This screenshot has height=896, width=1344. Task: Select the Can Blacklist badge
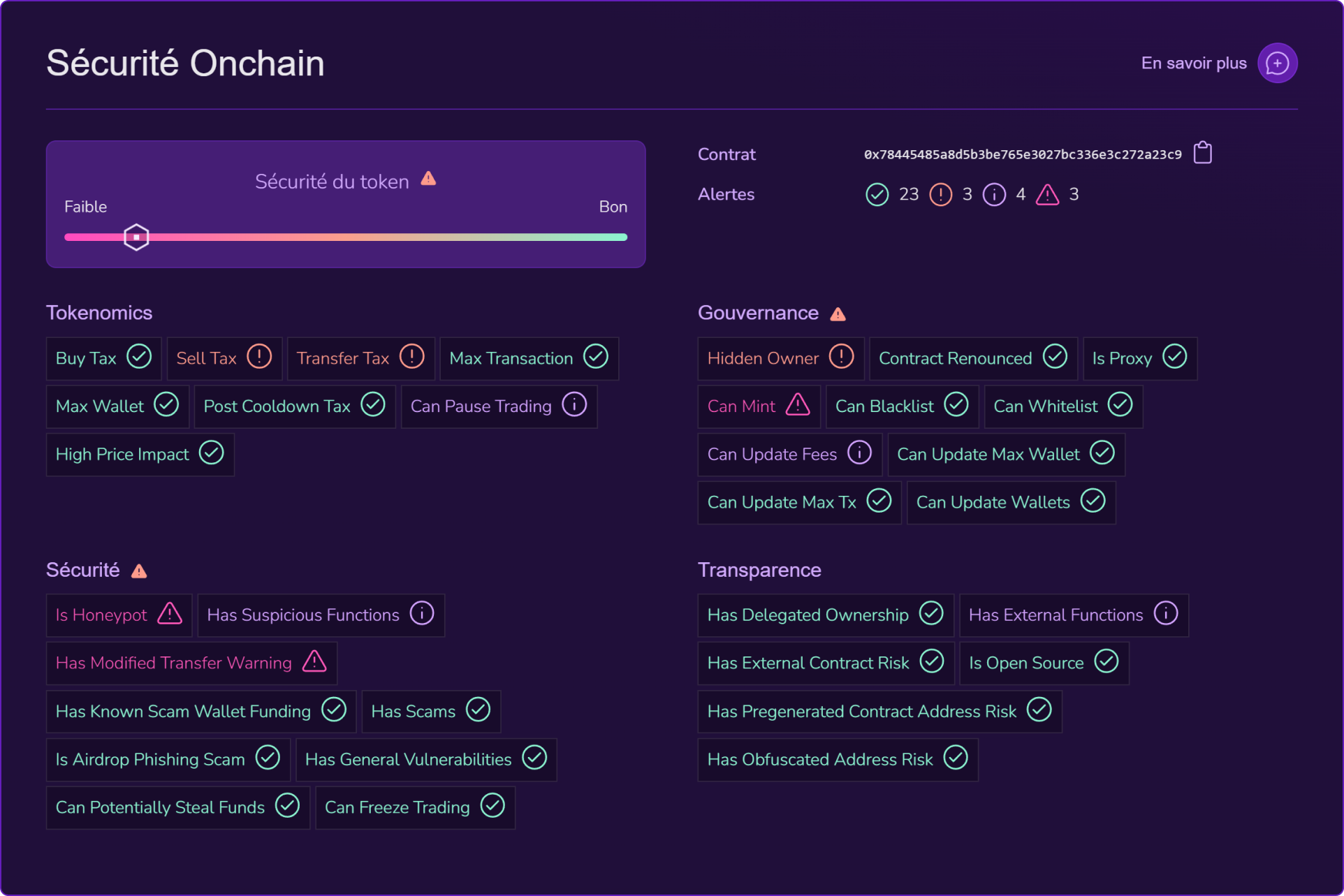point(902,406)
